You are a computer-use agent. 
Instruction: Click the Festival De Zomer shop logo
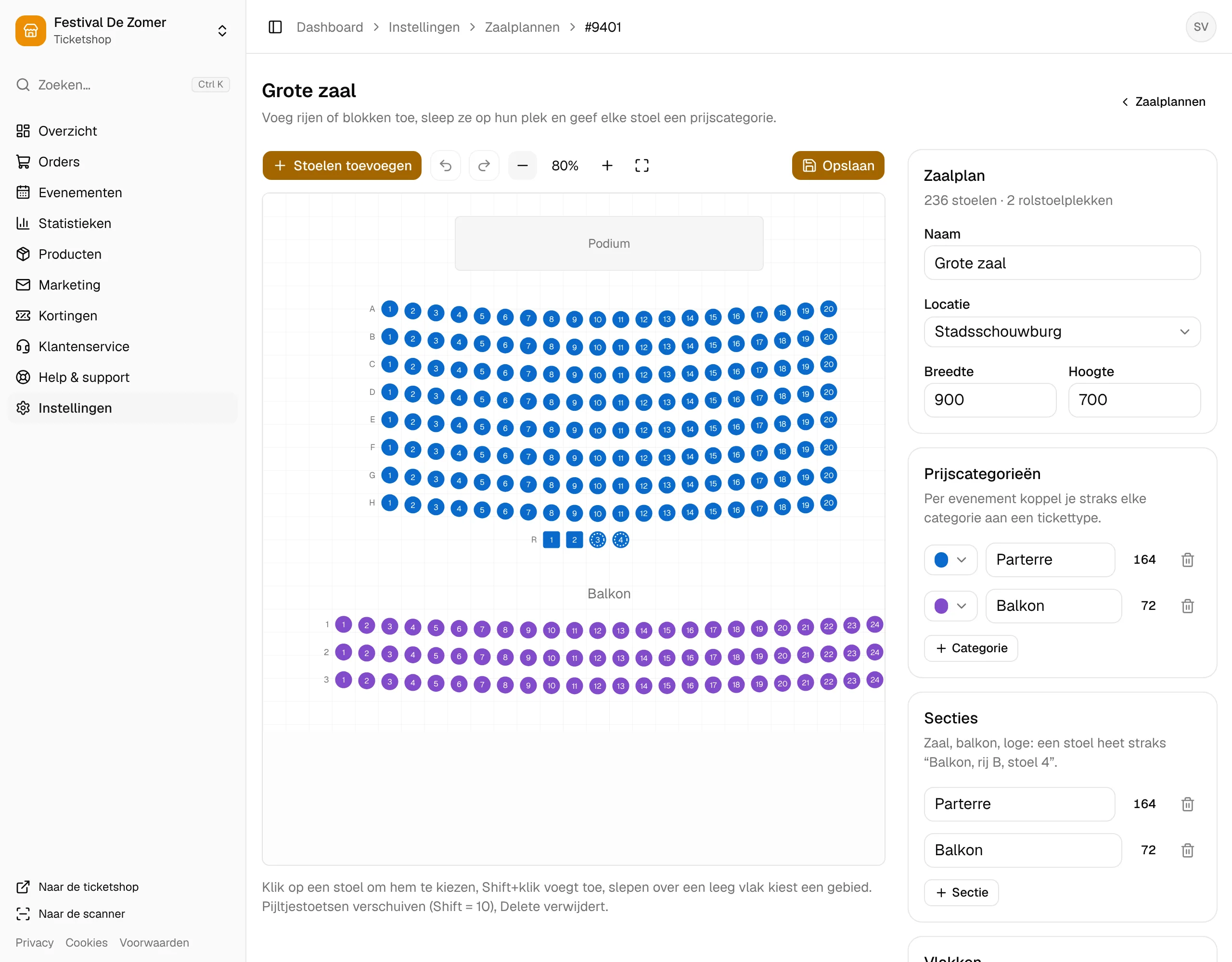[x=31, y=30]
